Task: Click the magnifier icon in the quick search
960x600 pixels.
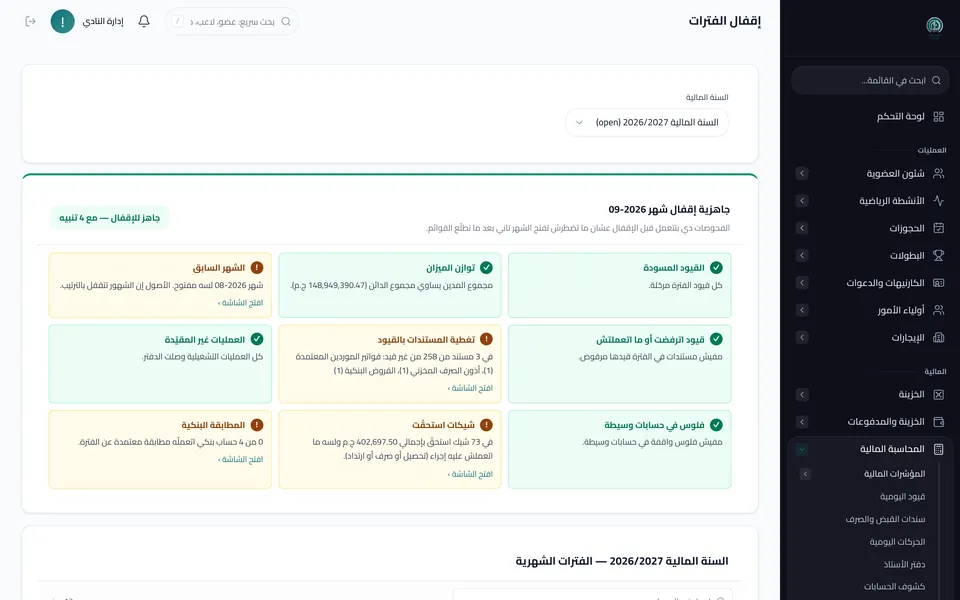Action: tap(286, 21)
